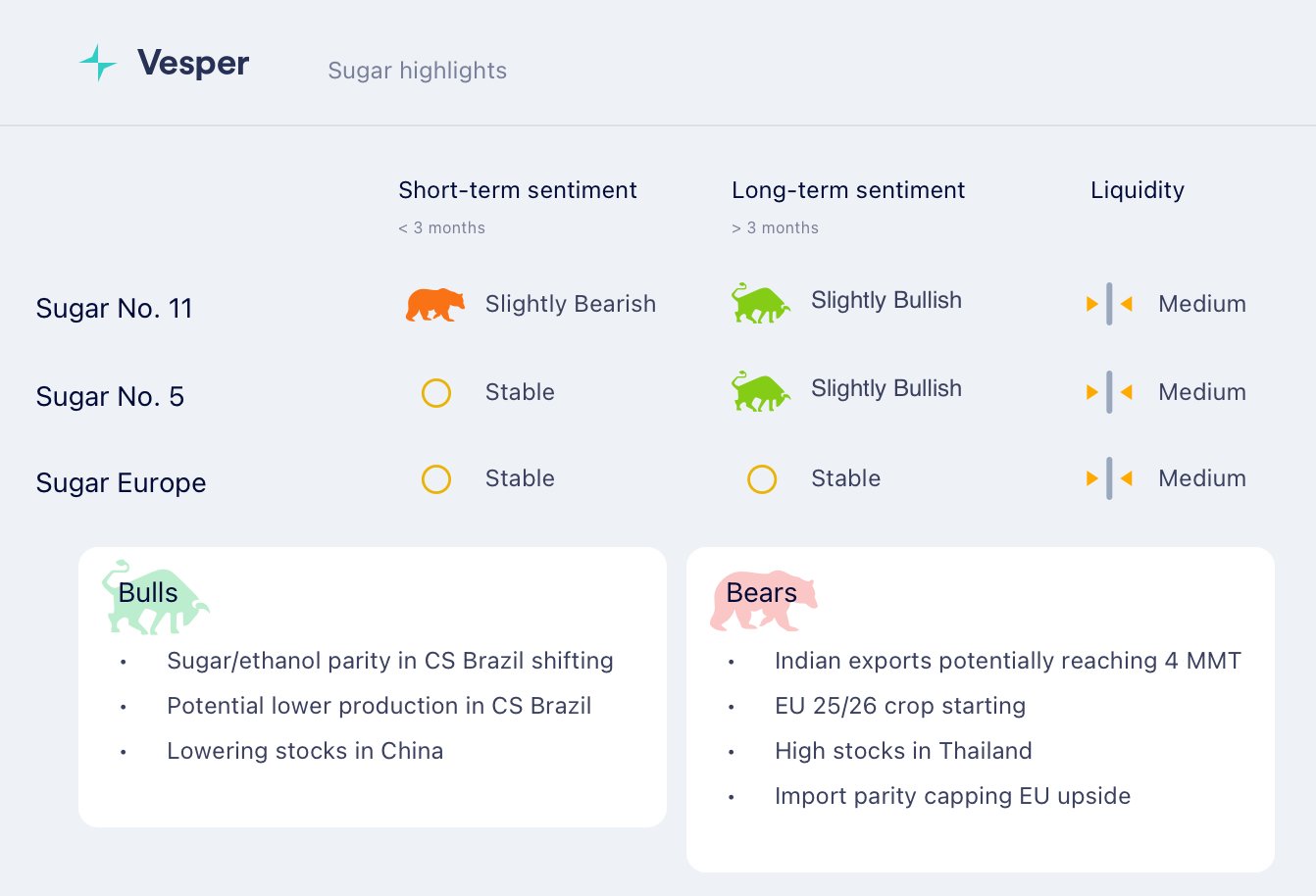This screenshot has width=1316, height=896.
Task: Select the Sugar No. 11 row label
Action: (114, 309)
